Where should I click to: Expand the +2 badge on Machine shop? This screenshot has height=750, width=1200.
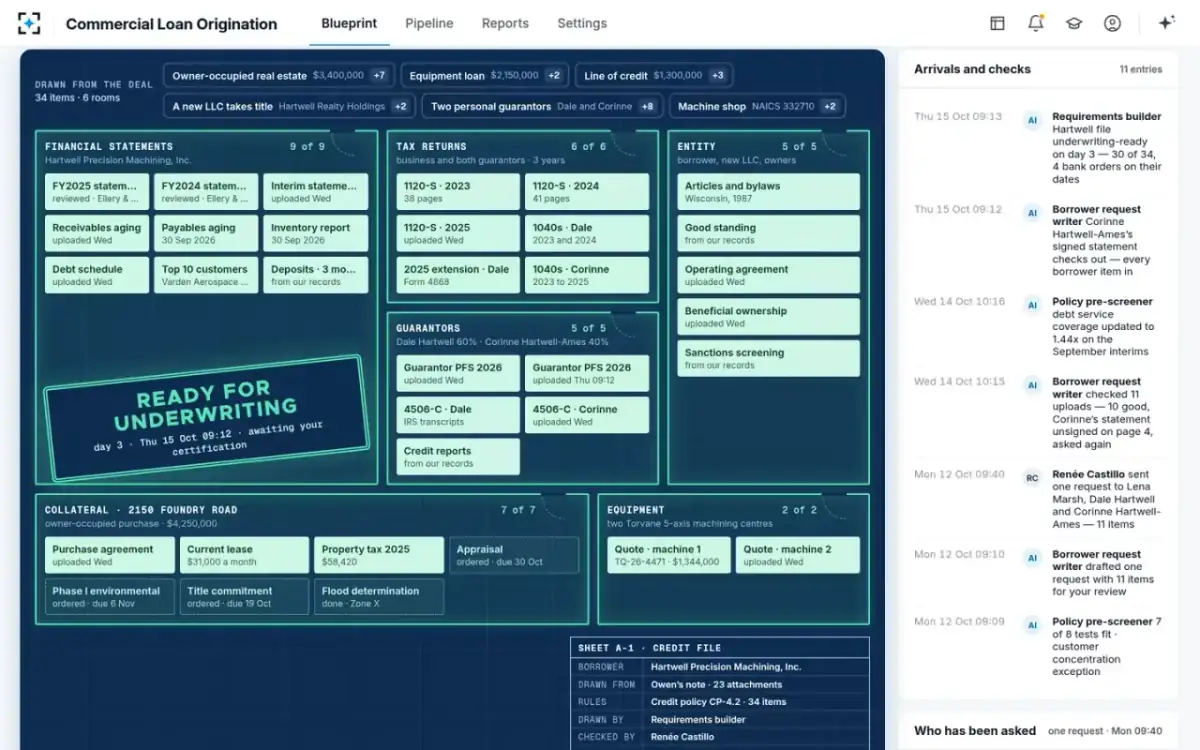point(830,106)
